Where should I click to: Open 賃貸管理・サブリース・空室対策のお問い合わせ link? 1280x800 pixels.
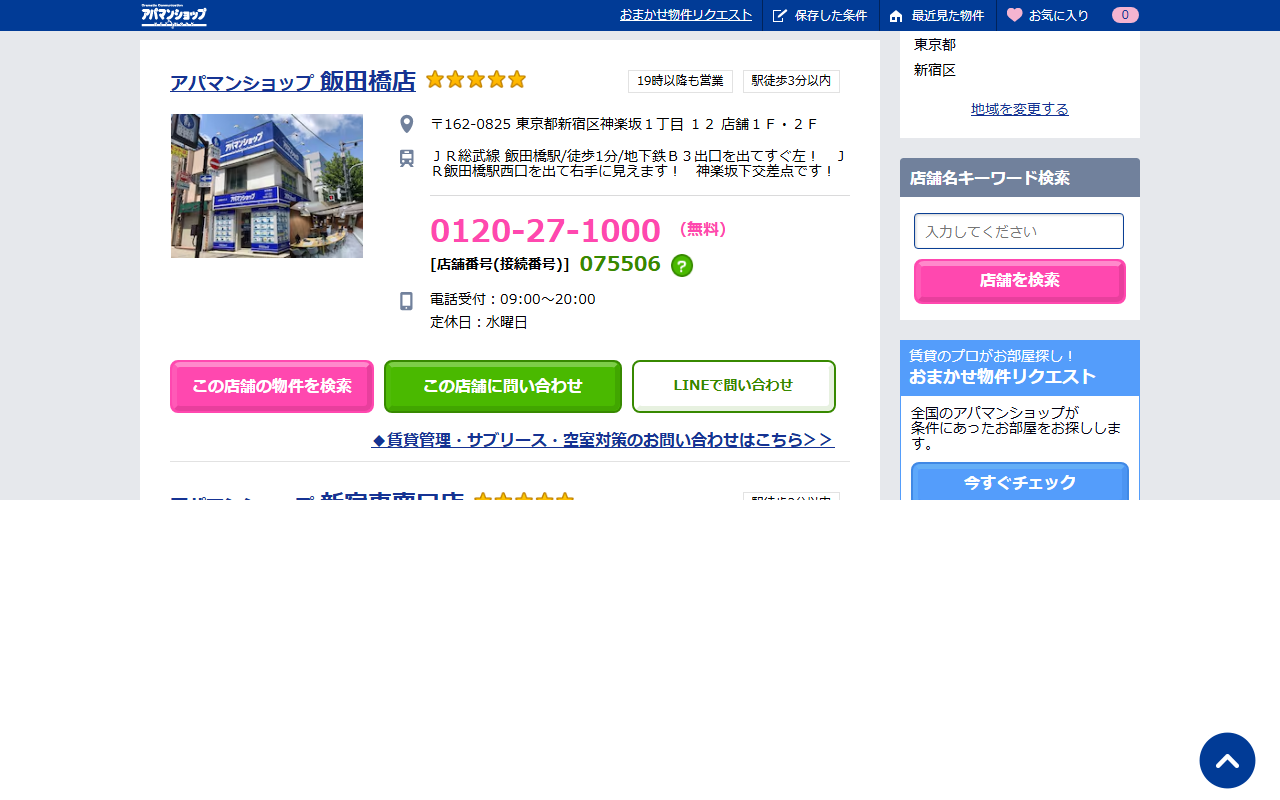pos(603,439)
